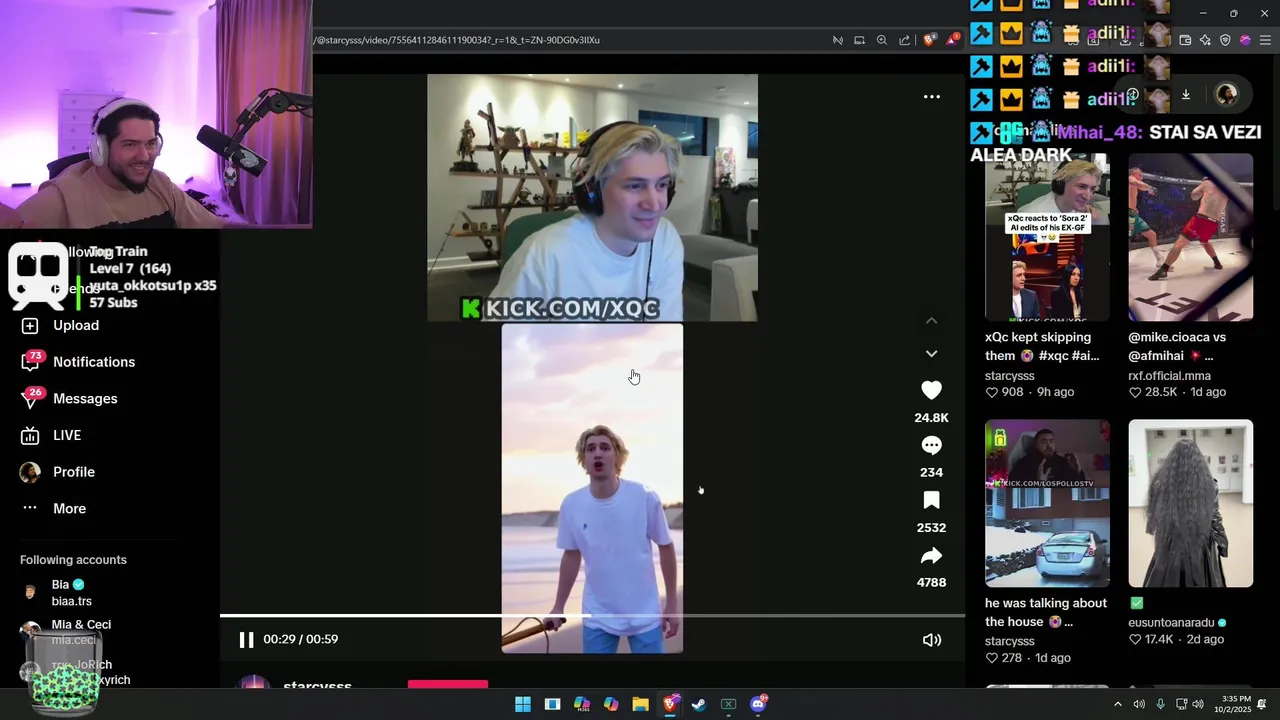Click the Brave Rewards triangle icon
Image resolution: width=1280 pixels, height=720 pixels.
click(953, 40)
